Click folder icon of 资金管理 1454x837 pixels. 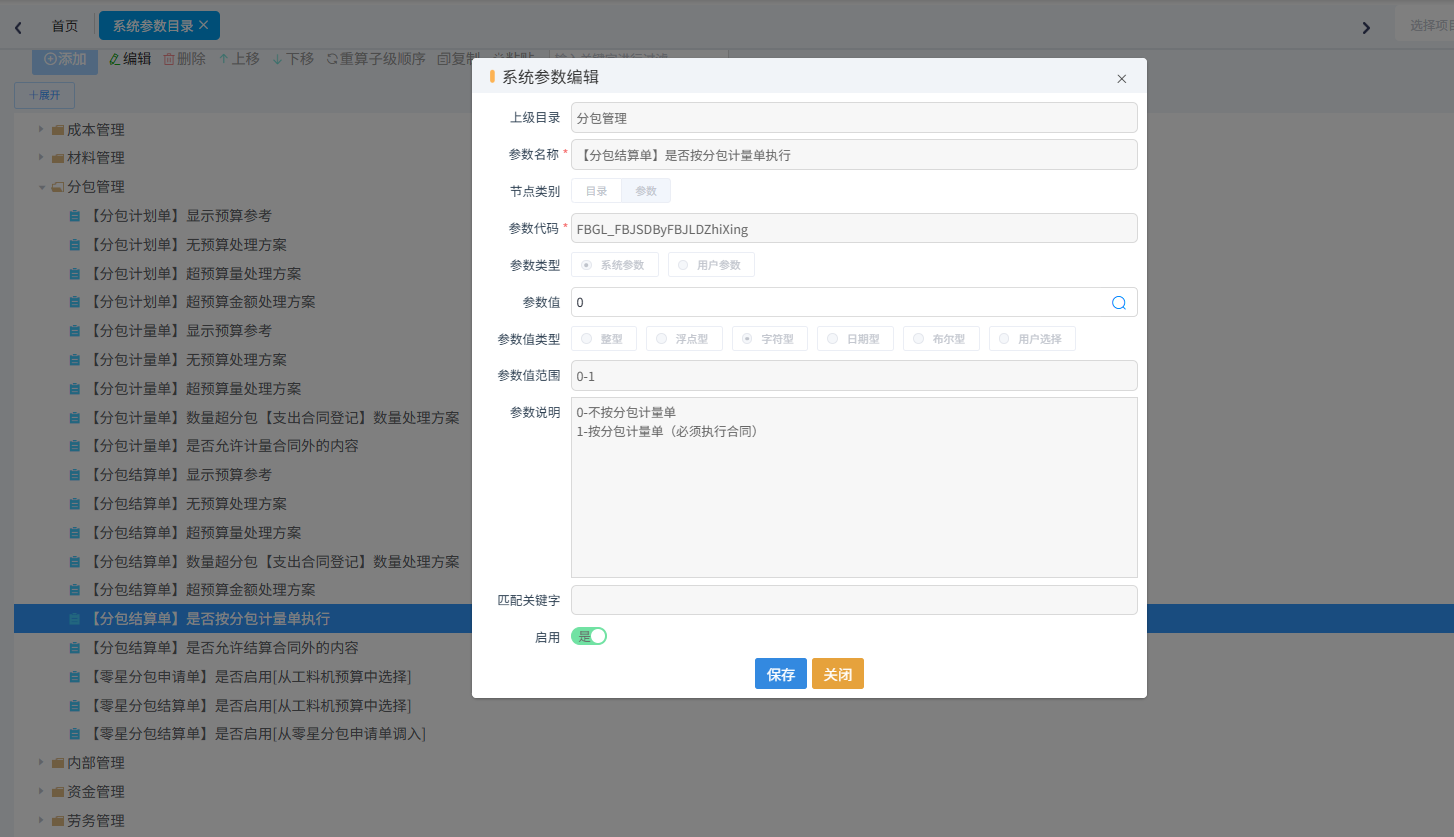tap(58, 792)
